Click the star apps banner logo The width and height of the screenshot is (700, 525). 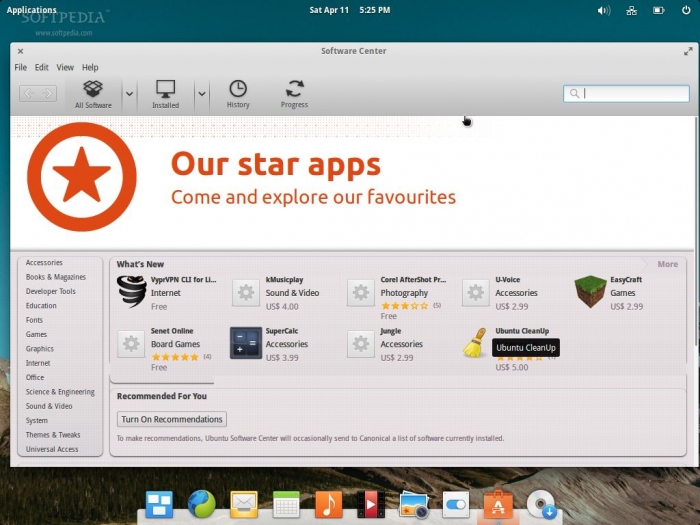click(81, 177)
